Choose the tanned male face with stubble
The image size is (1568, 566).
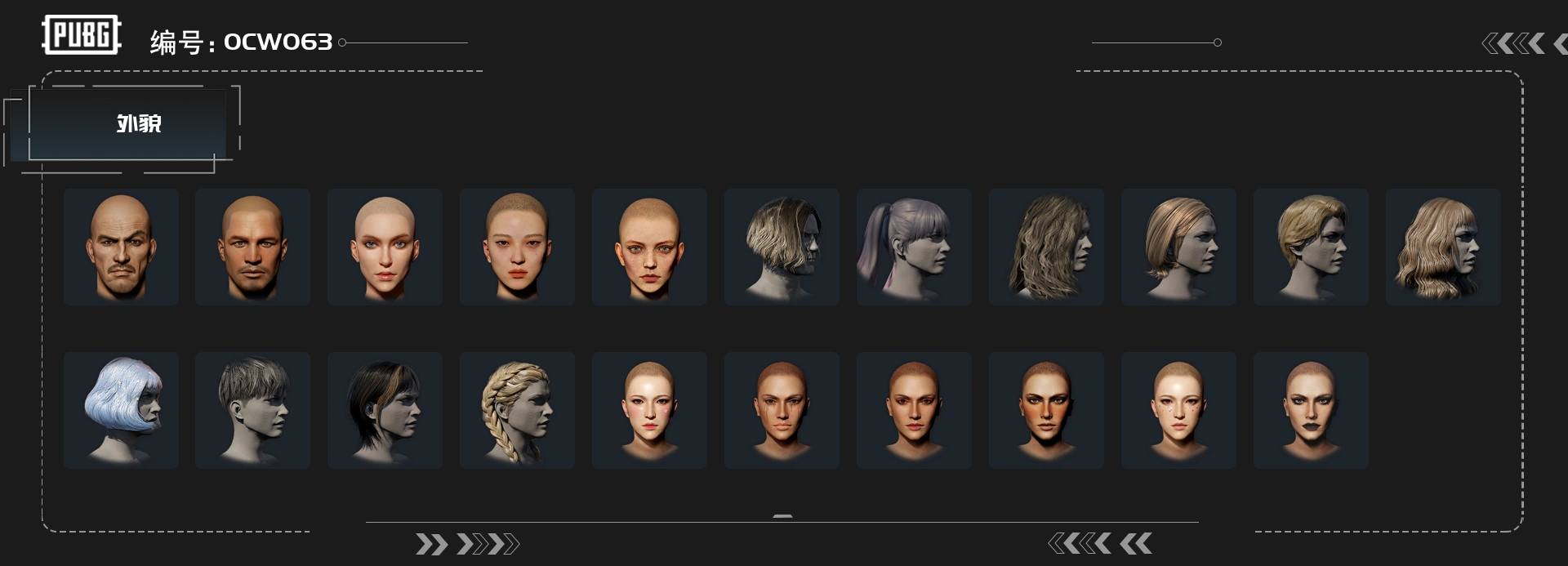pos(252,247)
